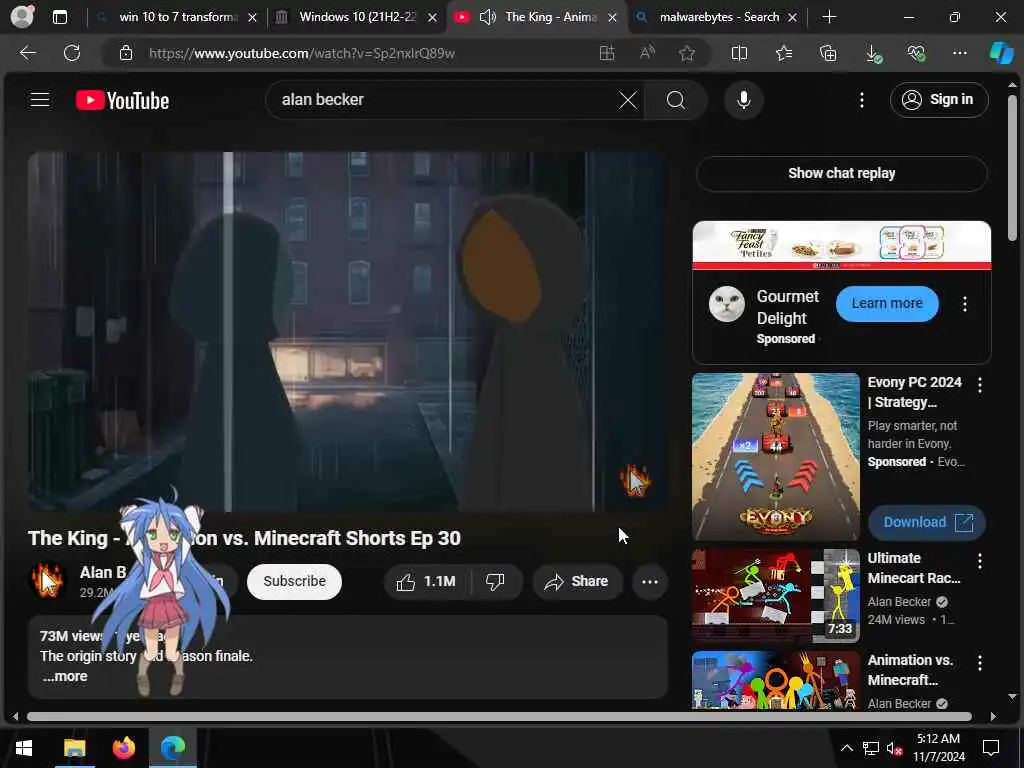Show chat replay

point(841,173)
